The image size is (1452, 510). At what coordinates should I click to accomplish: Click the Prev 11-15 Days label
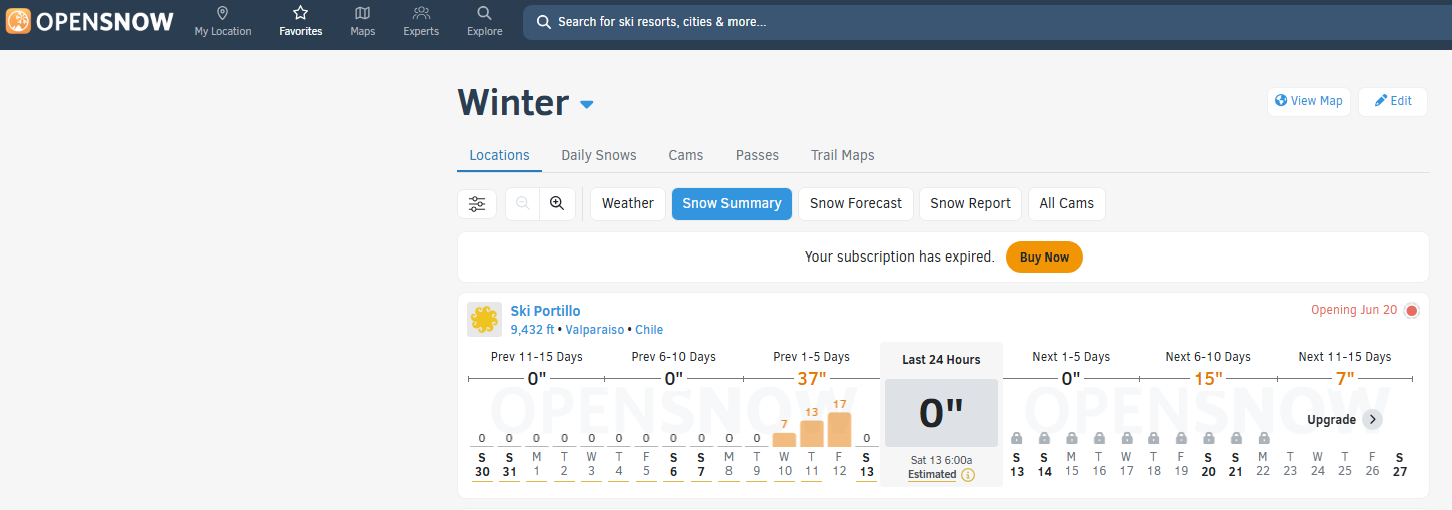537,357
